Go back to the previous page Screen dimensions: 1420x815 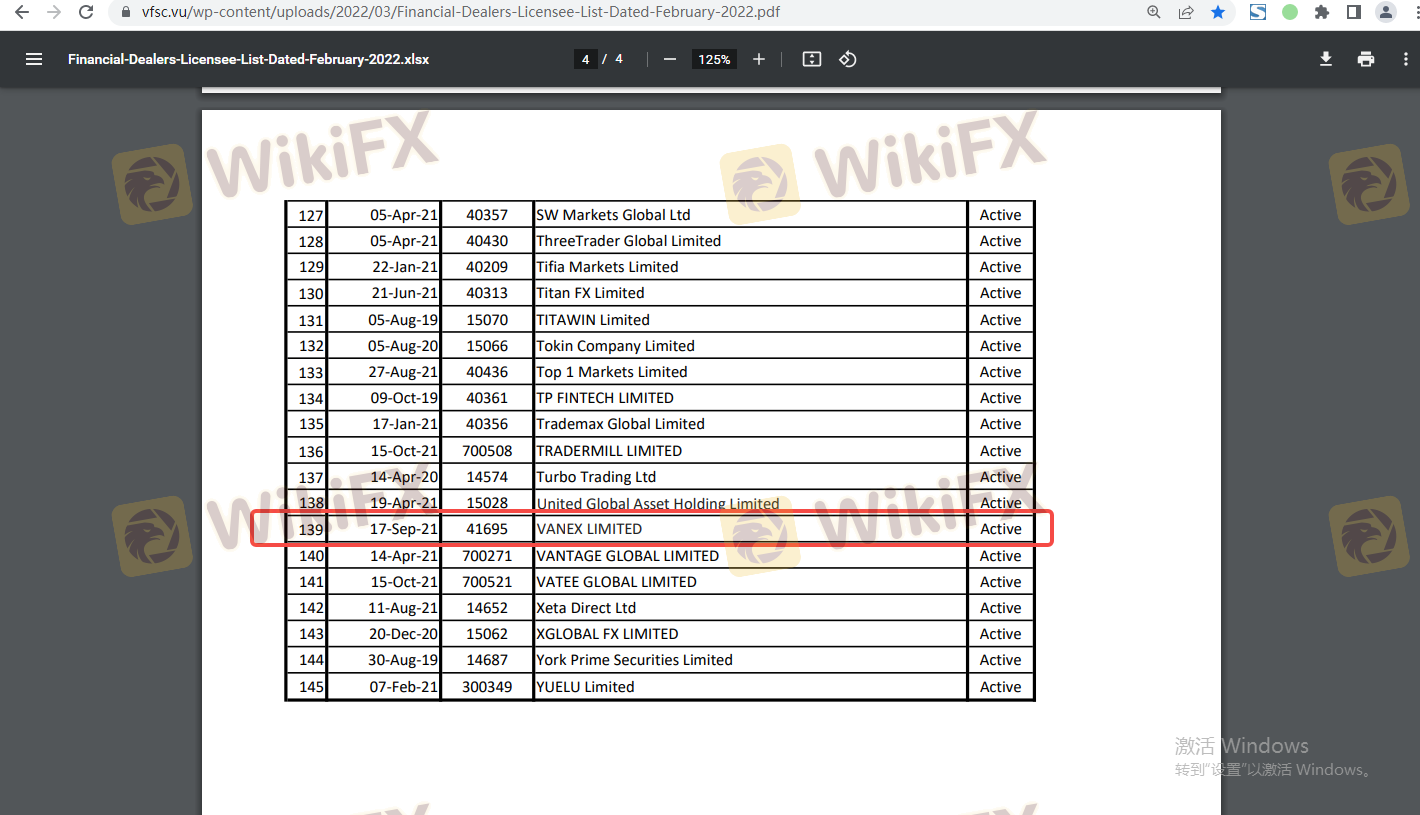[x=22, y=12]
